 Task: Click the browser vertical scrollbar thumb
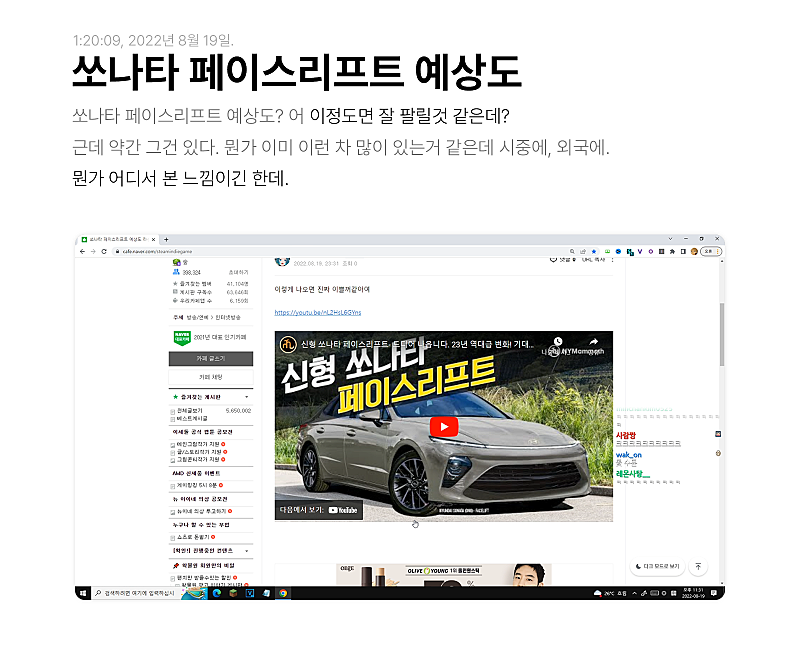721,334
